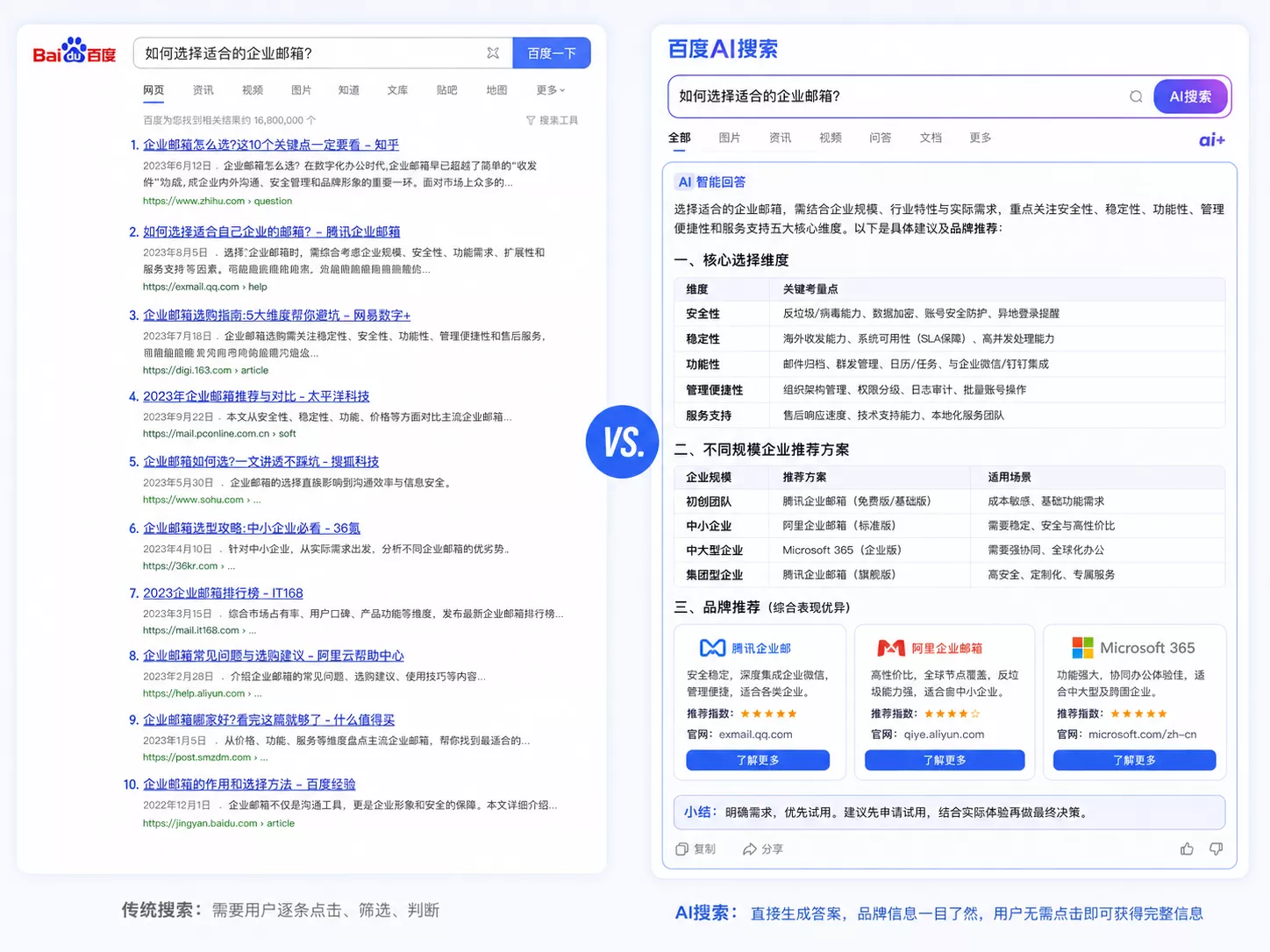Open result 网易数字+ 选购指南
The image size is (1270, 952).
click(276, 315)
